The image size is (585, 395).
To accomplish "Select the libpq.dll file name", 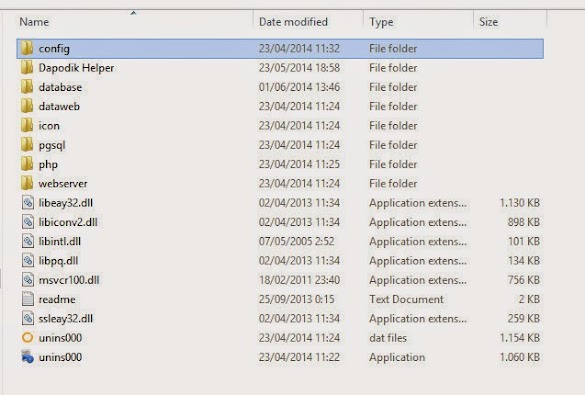I will tap(59, 261).
